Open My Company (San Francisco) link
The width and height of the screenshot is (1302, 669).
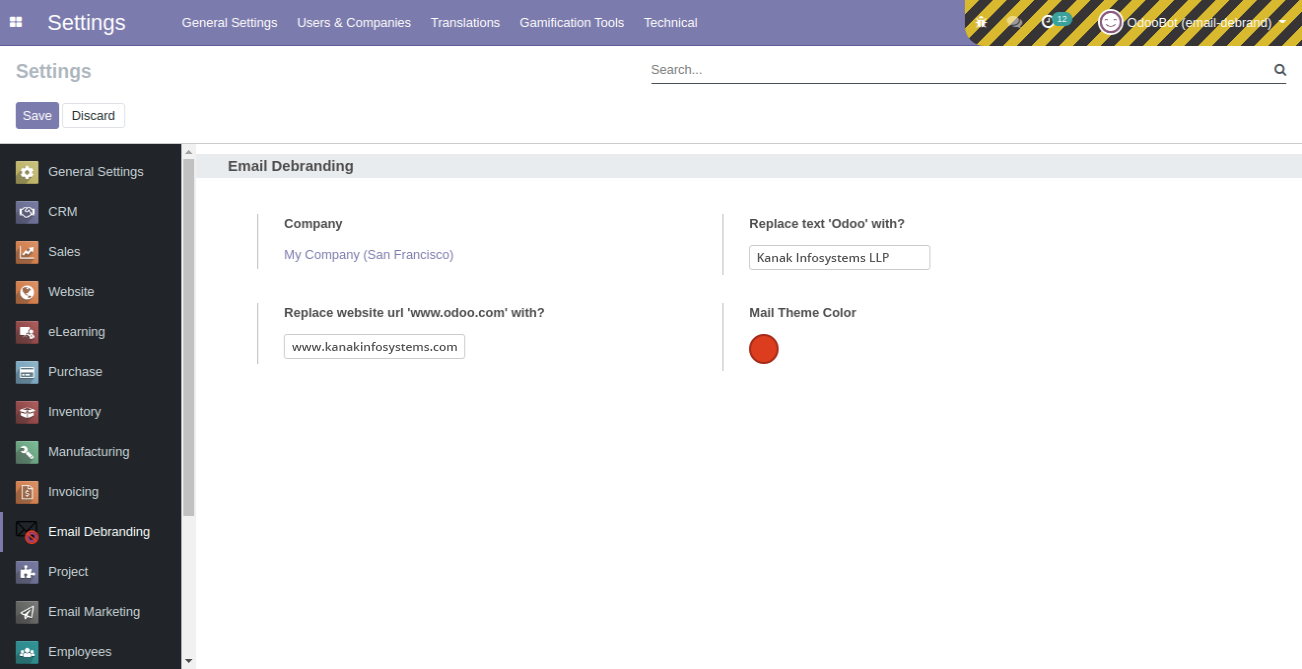coord(369,255)
